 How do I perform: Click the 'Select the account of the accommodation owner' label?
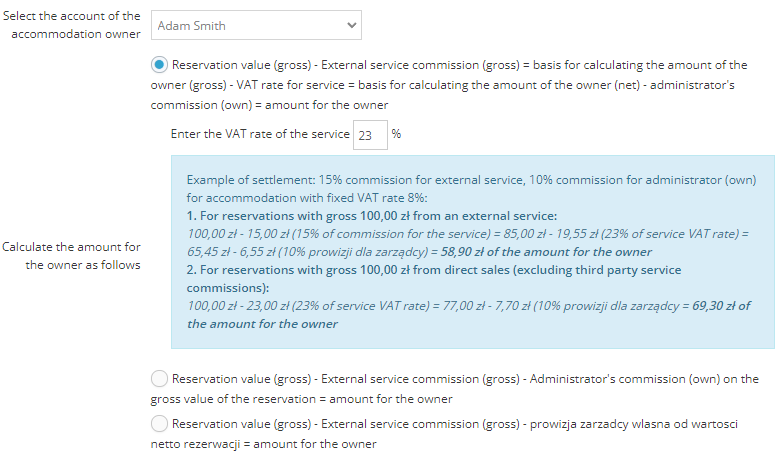(73, 25)
